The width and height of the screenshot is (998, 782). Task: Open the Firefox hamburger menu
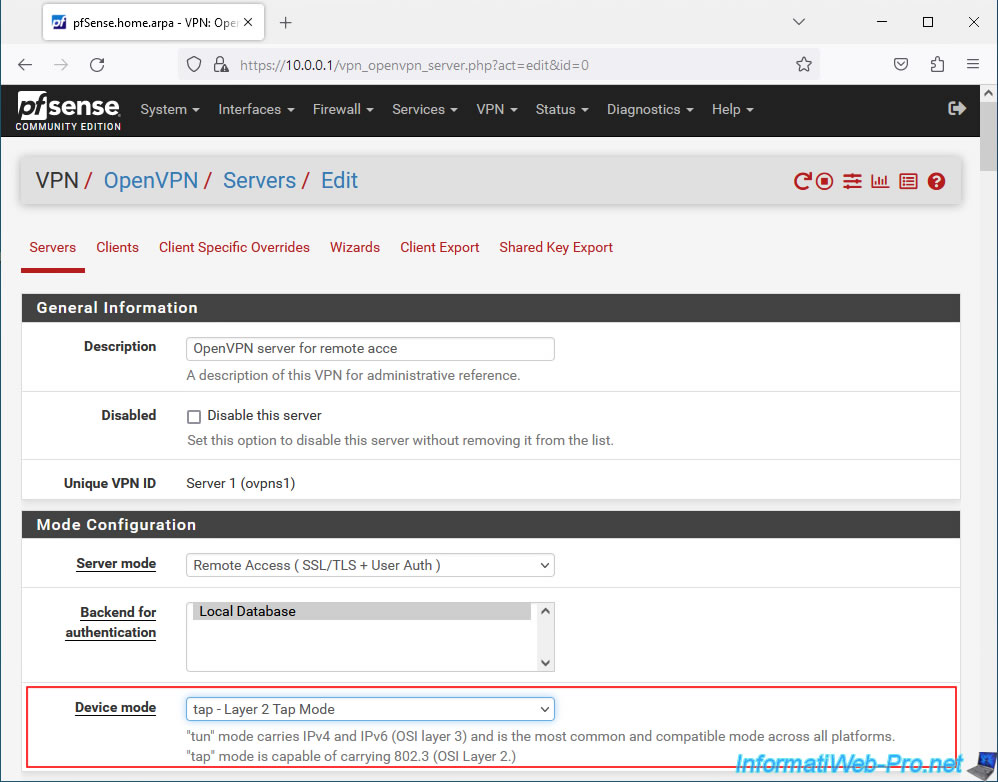973,64
